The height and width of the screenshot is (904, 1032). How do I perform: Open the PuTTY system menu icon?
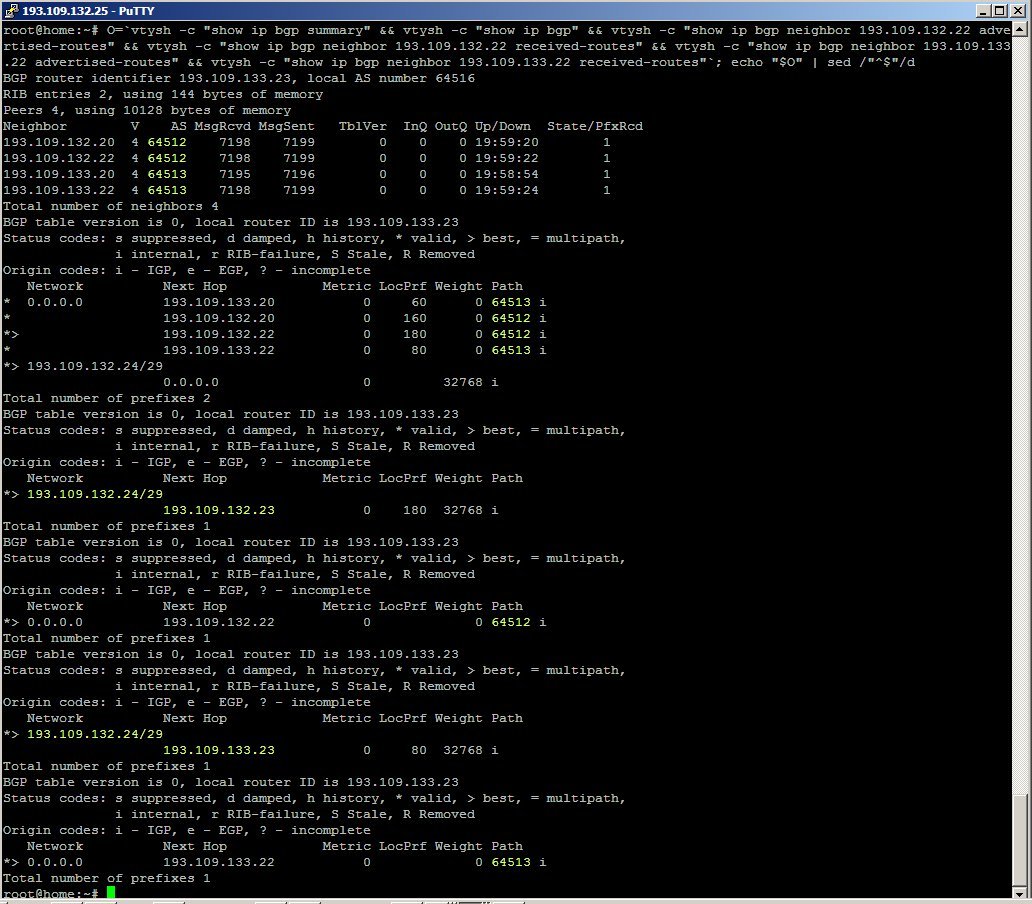pyautogui.click(x=10, y=11)
